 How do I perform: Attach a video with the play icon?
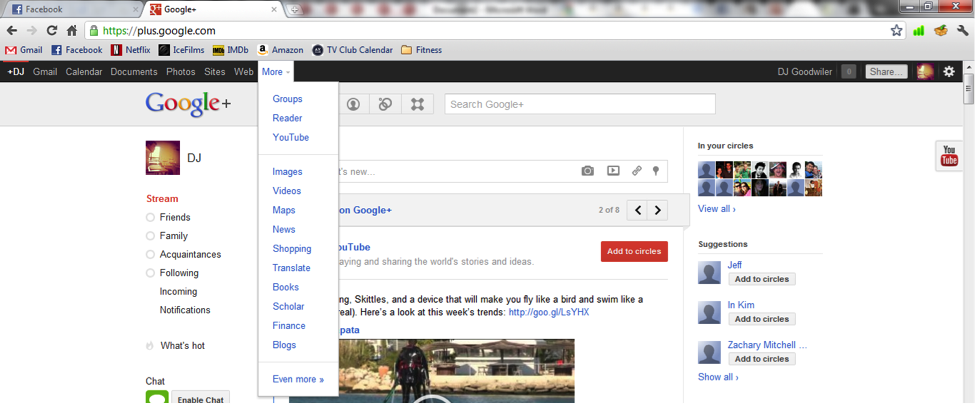(x=613, y=171)
